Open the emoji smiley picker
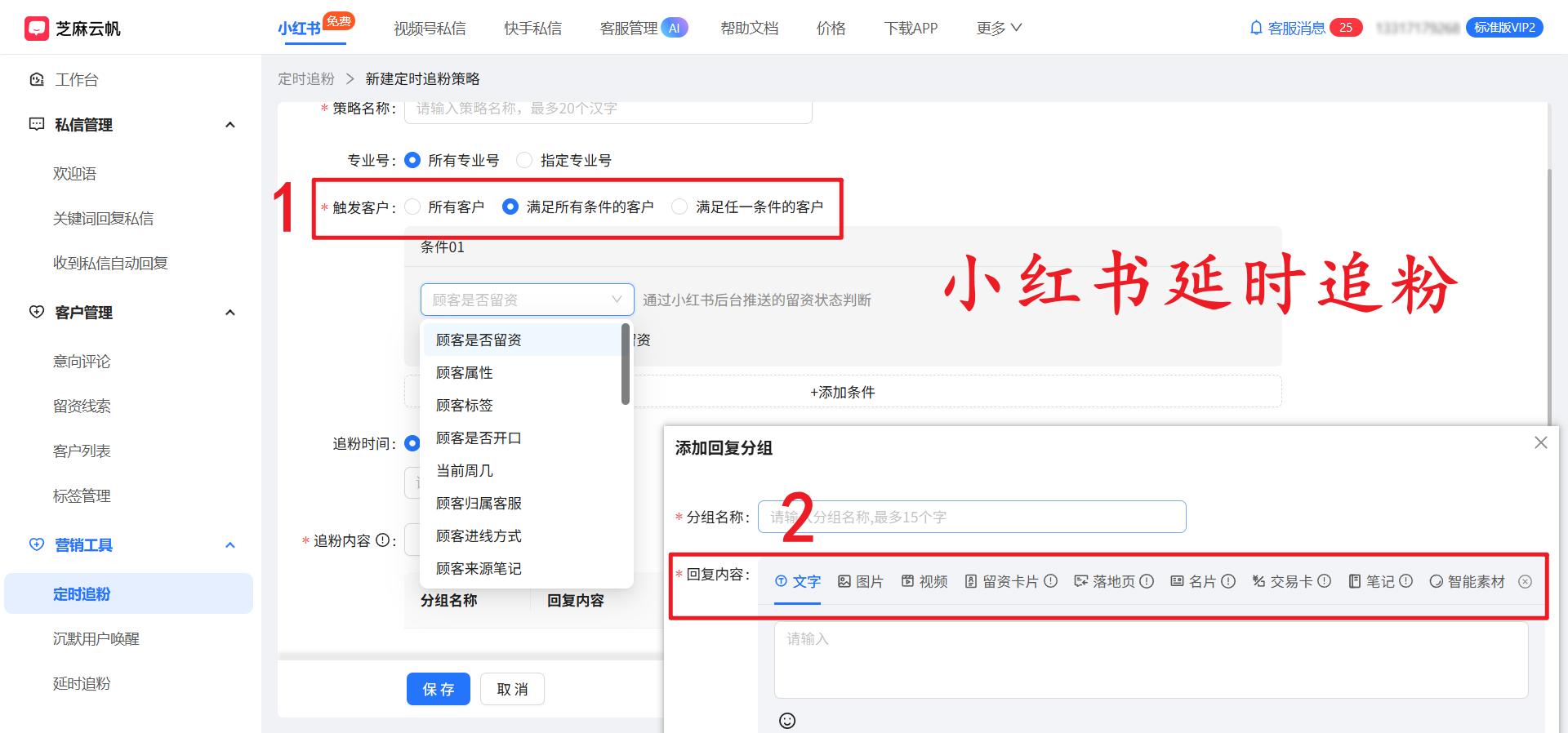The width and height of the screenshot is (1568, 733). click(787, 721)
